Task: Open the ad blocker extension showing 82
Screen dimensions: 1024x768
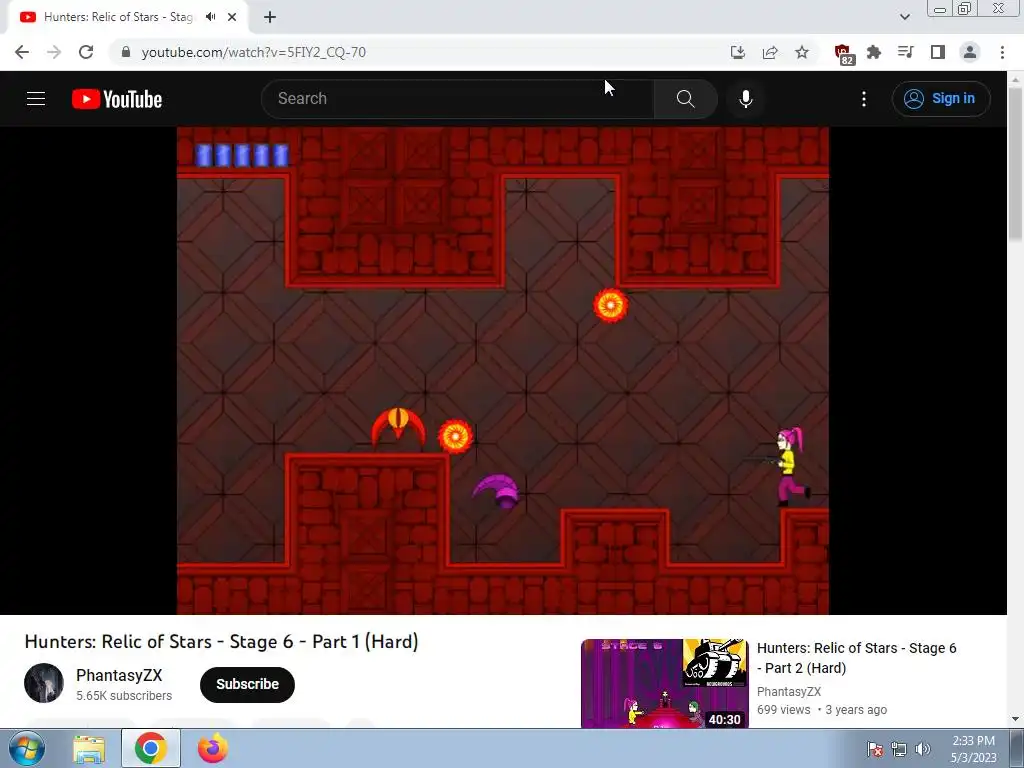Action: (x=843, y=54)
